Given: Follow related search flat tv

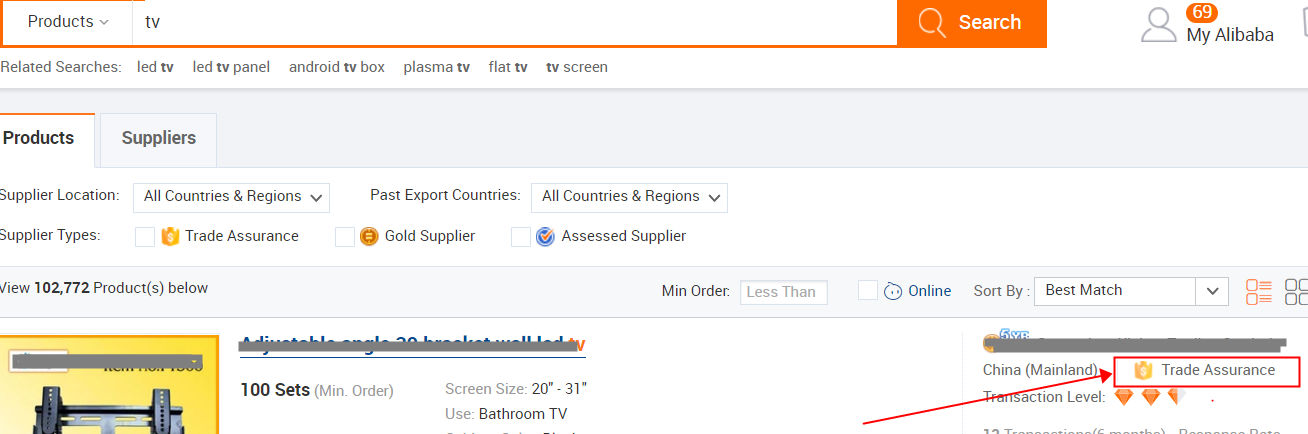Looking at the screenshot, I should pos(508,67).
